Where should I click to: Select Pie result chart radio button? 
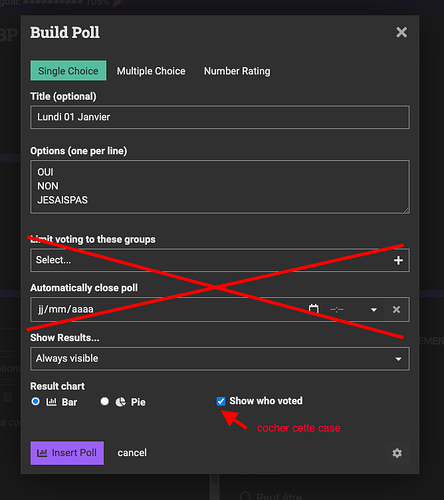coord(105,401)
